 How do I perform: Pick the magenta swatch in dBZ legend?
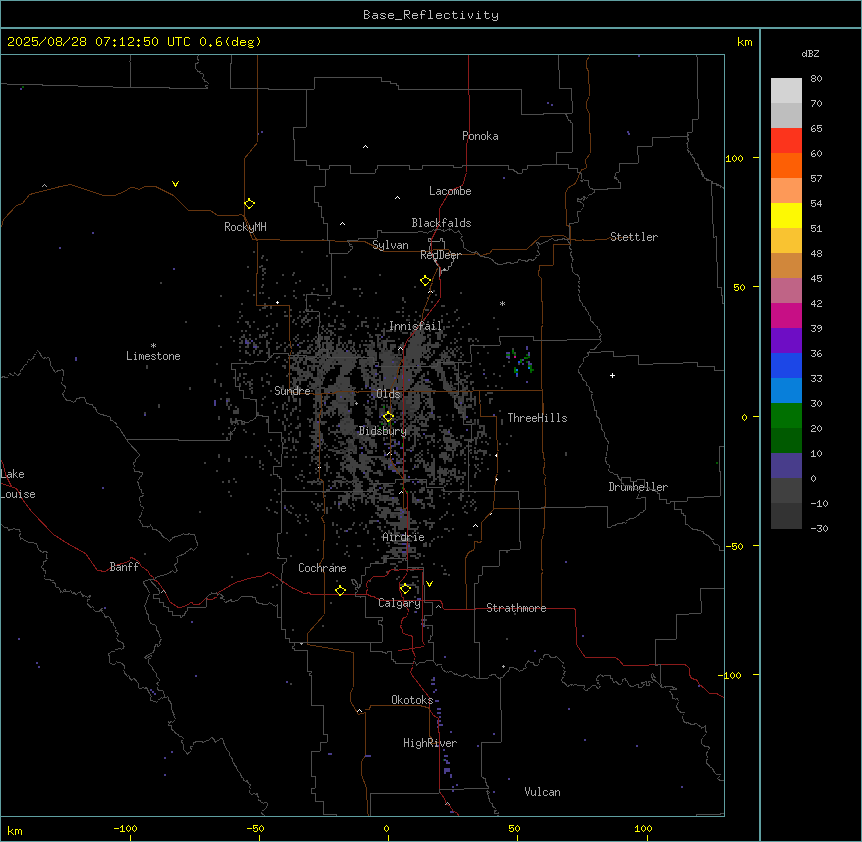pyautogui.click(x=786, y=315)
